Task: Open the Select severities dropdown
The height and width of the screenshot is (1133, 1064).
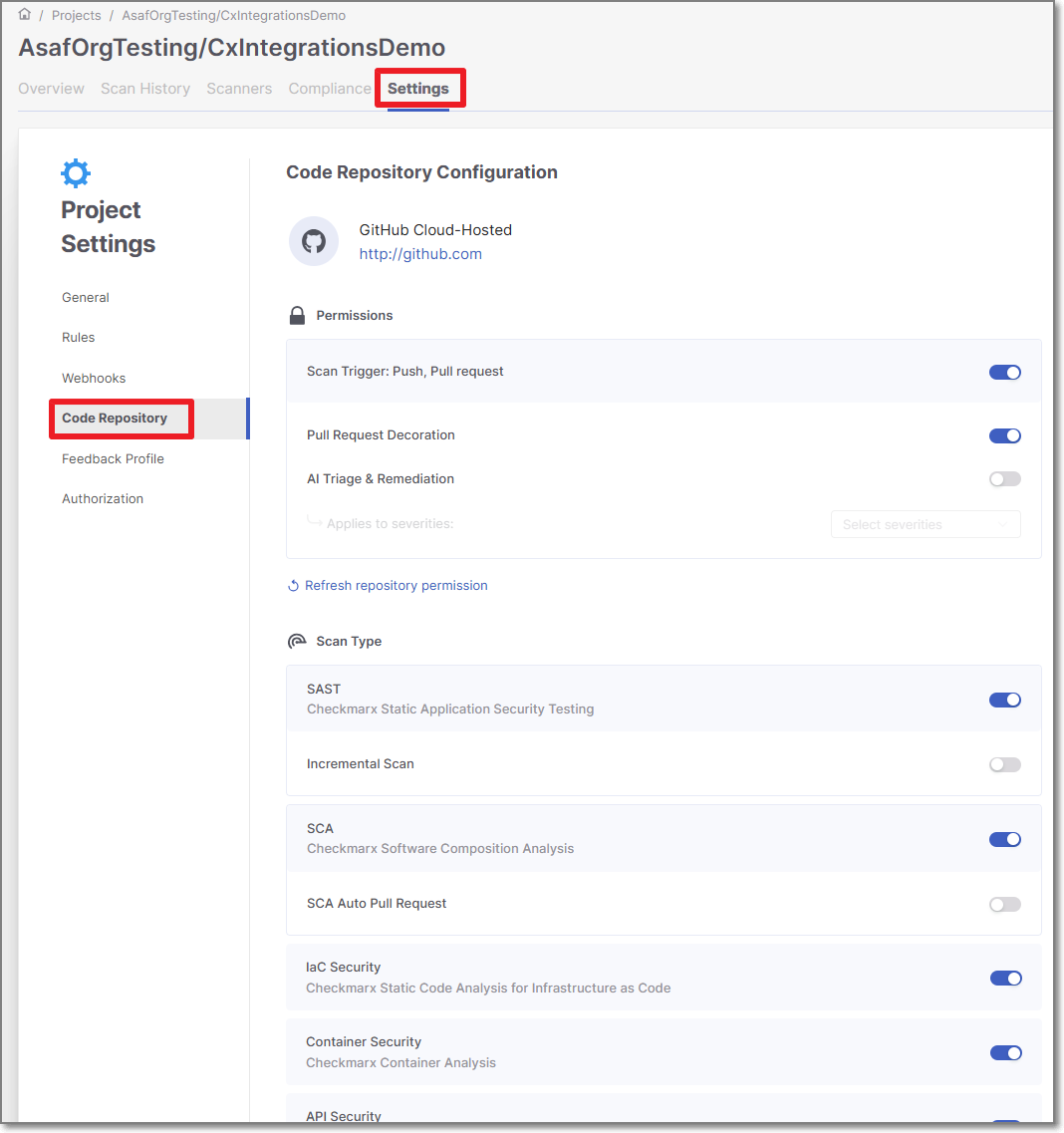Action: pyautogui.click(x=926, y=524)
